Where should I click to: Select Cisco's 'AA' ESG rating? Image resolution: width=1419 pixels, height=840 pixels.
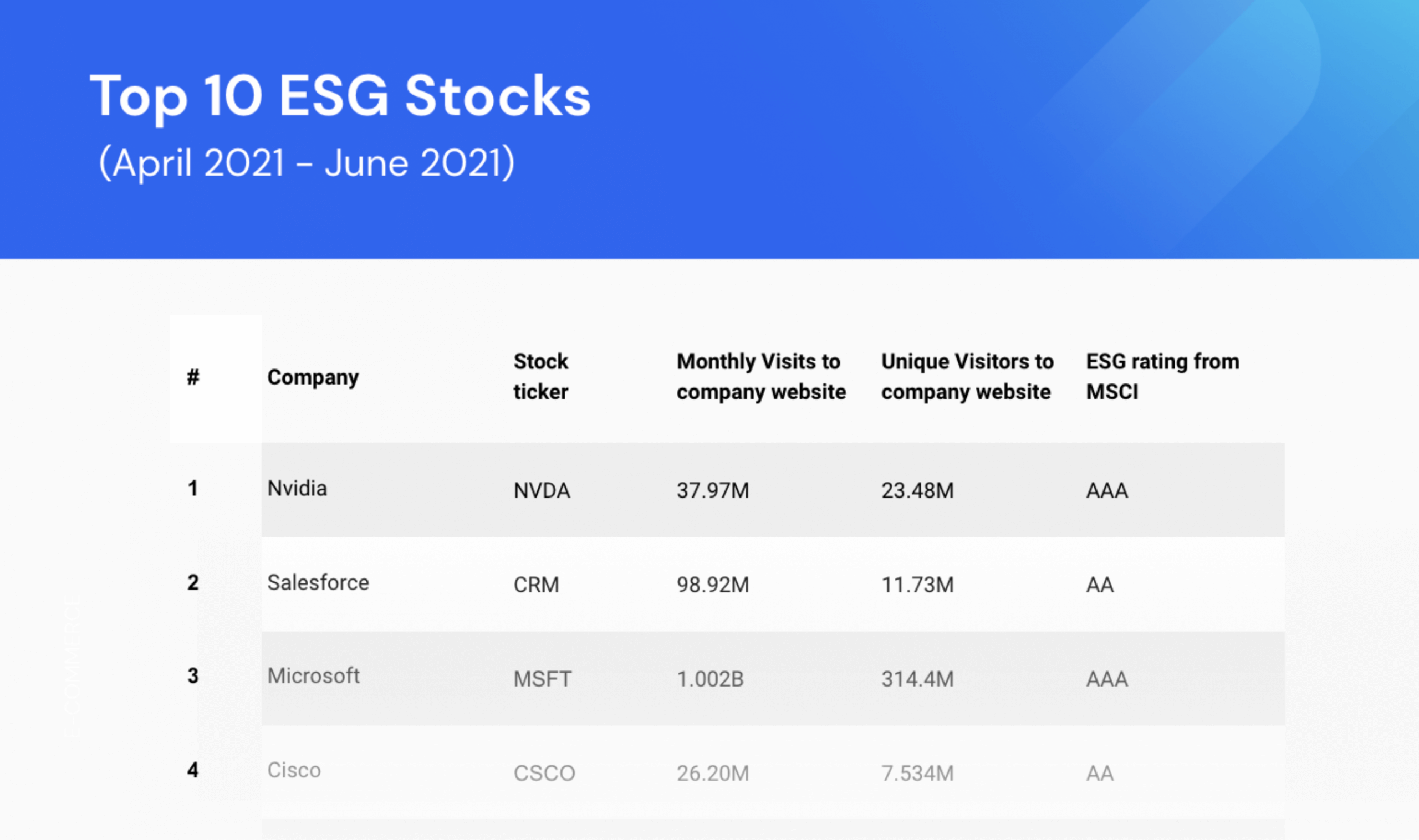[x=1100, y=773]
